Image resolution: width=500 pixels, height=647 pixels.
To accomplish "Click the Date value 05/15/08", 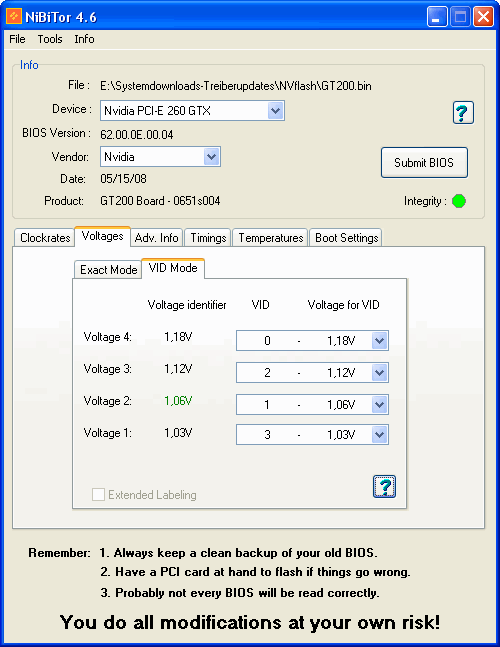I will tap(123, 179).
